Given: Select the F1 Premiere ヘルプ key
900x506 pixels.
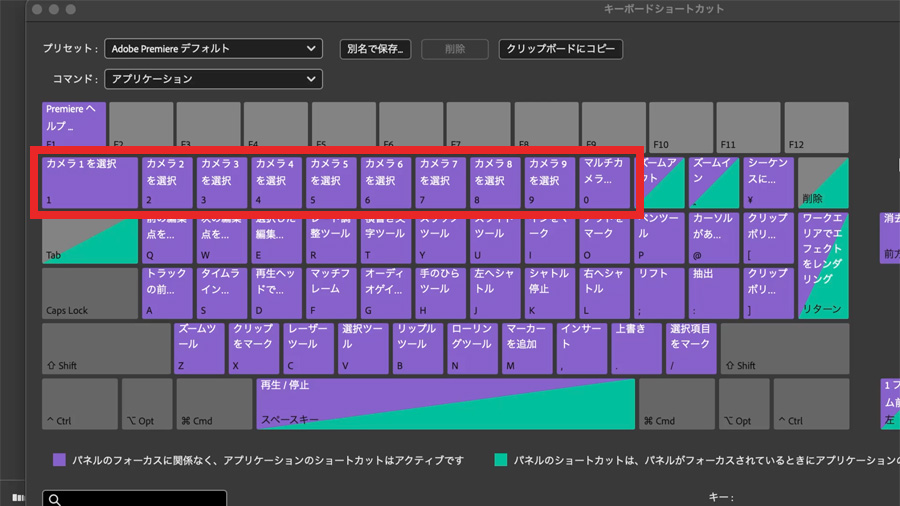Looking at the screenshot, I should [73, 124].
